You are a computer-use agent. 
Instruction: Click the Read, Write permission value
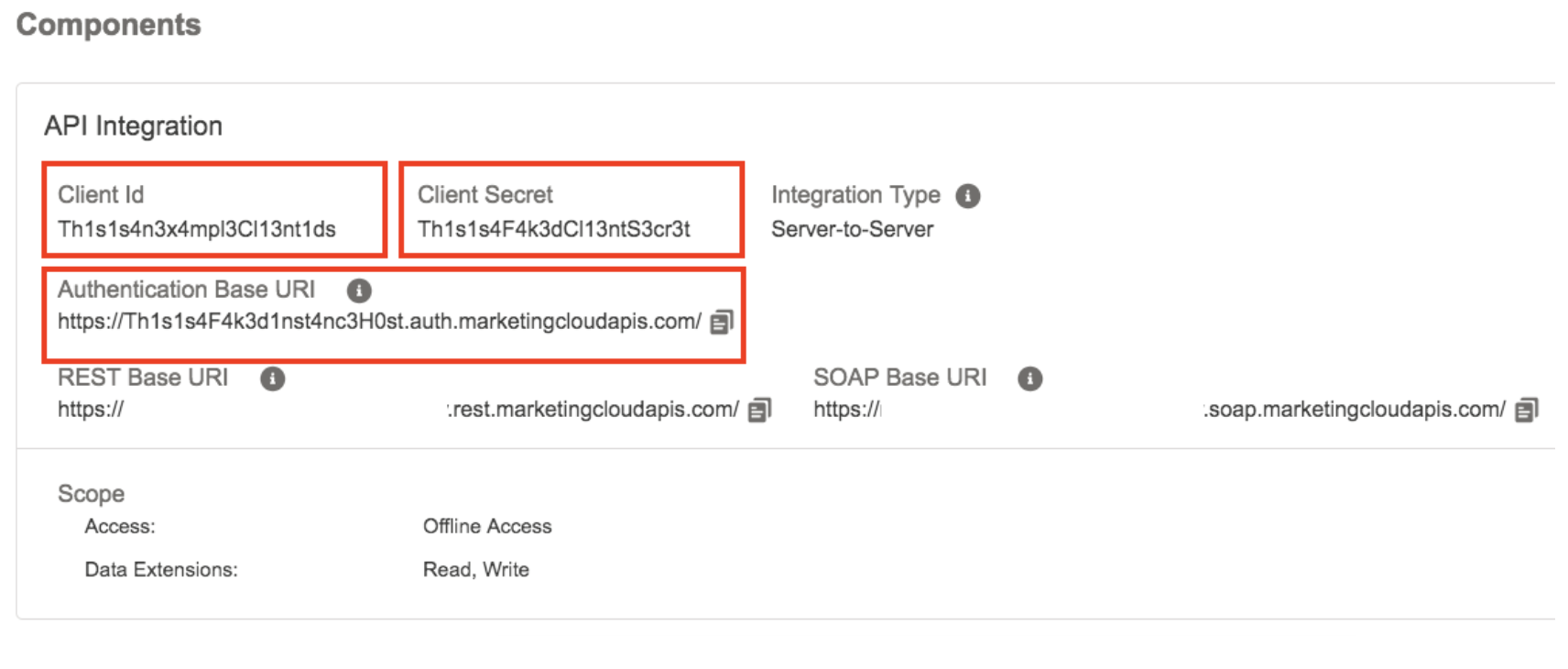[x=475, y=569]
